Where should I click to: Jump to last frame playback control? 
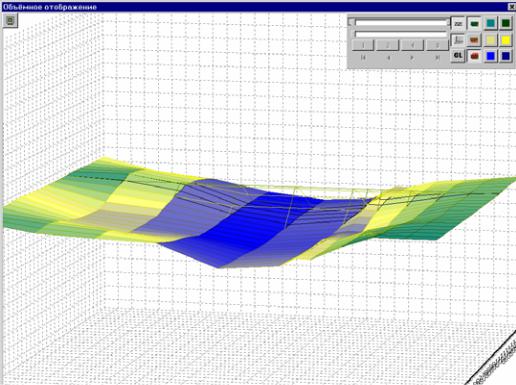437,58
